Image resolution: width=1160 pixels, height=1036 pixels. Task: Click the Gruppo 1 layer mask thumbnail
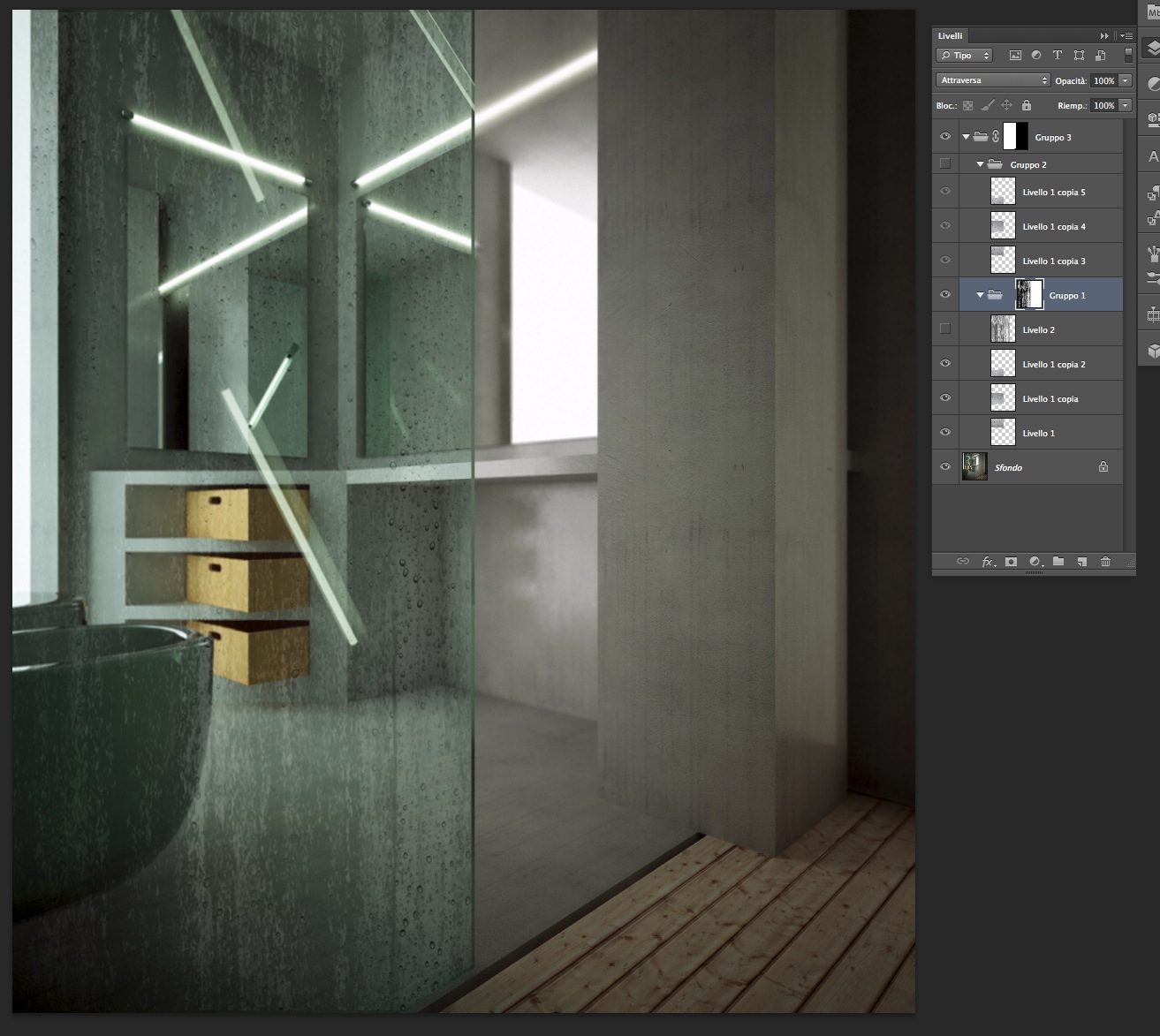point(1030,294)
